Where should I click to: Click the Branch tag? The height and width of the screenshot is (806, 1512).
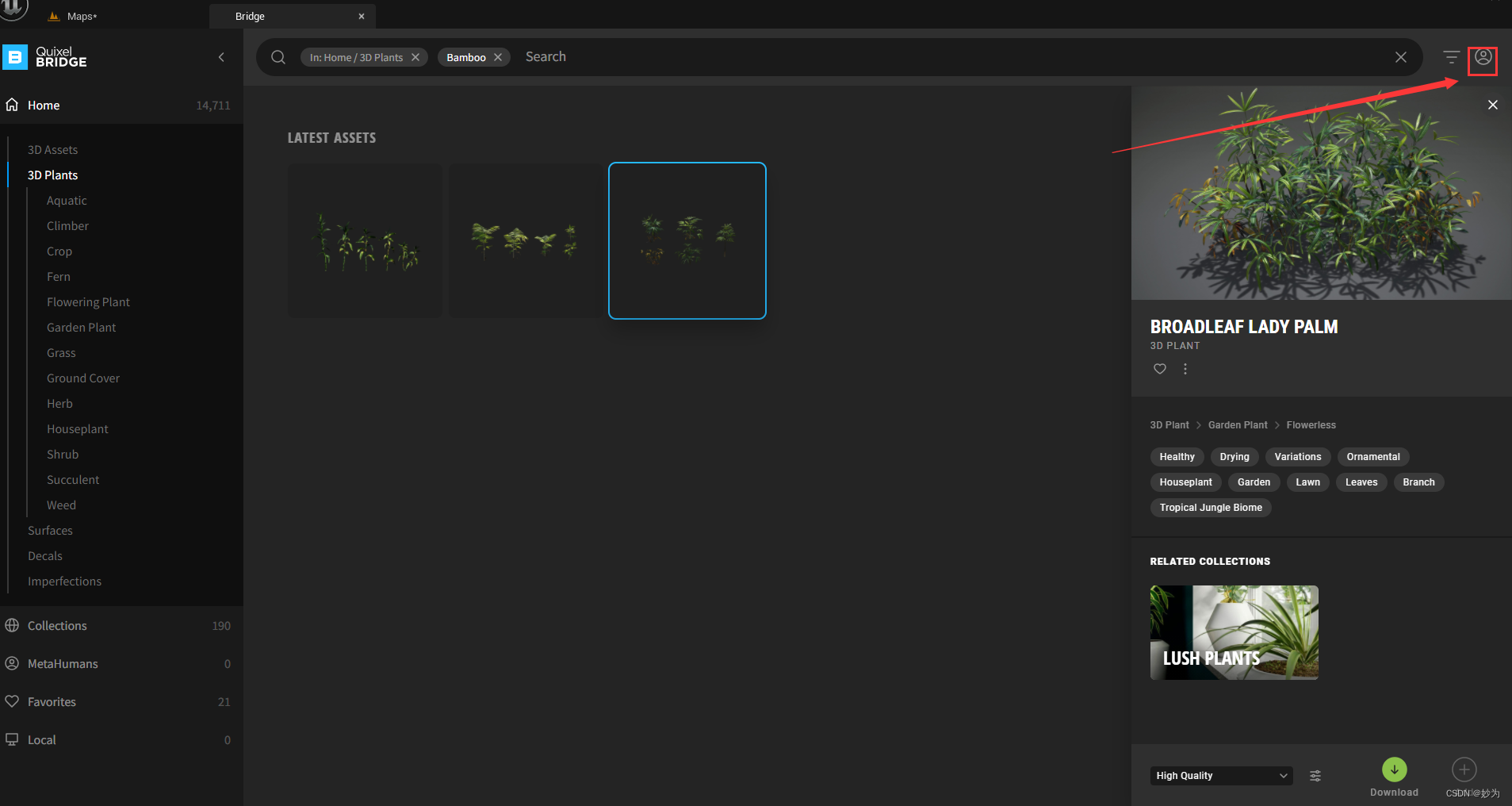[x=1418, y=482]
